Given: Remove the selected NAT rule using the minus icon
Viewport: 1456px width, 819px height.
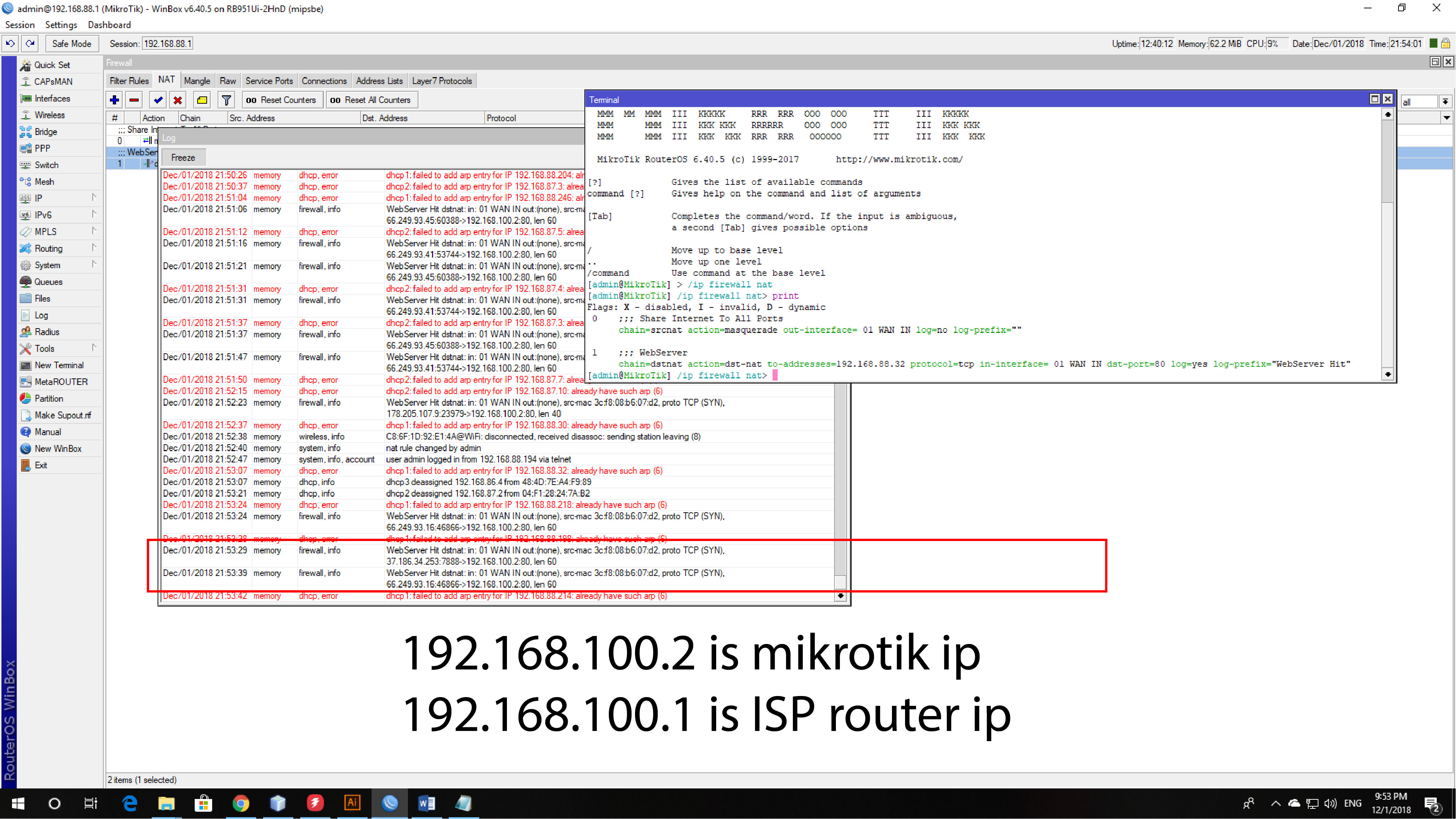Looking at the screenshot, I should tap(134, 100).
